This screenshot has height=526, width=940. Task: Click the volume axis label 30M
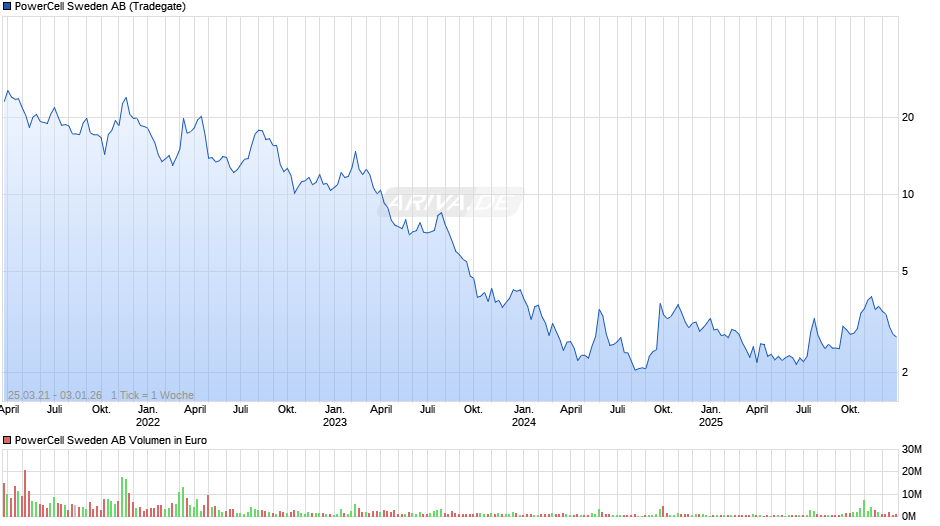[912, 449]
